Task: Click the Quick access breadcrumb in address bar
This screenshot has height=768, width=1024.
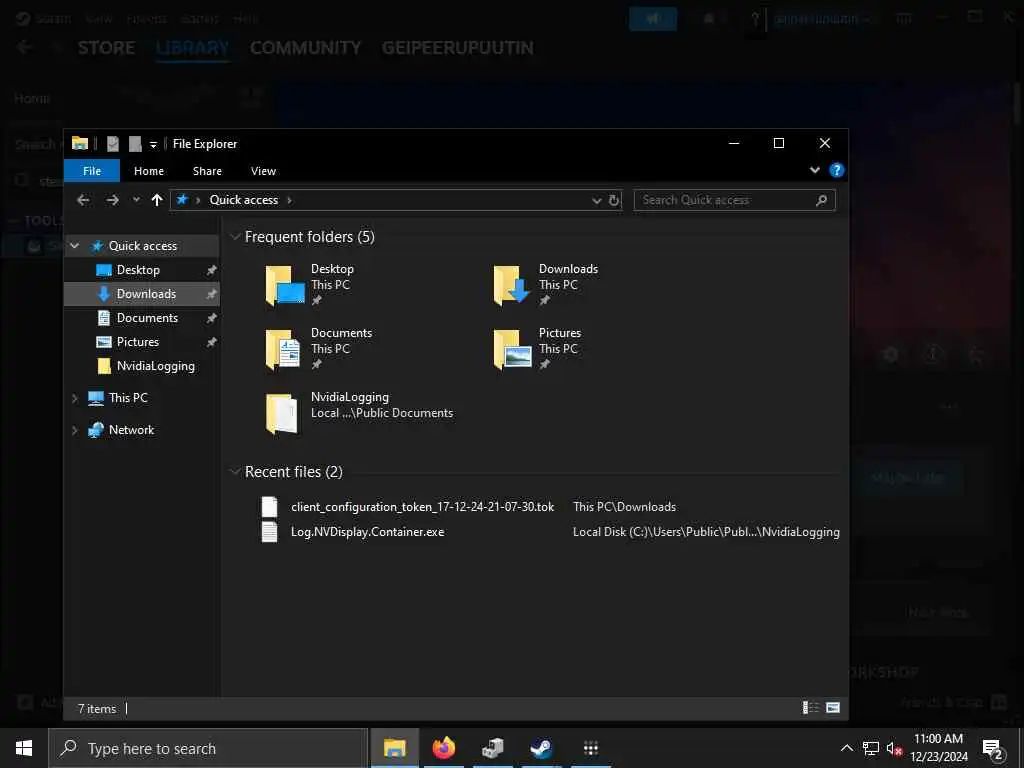Action: [x=244, y=200]
